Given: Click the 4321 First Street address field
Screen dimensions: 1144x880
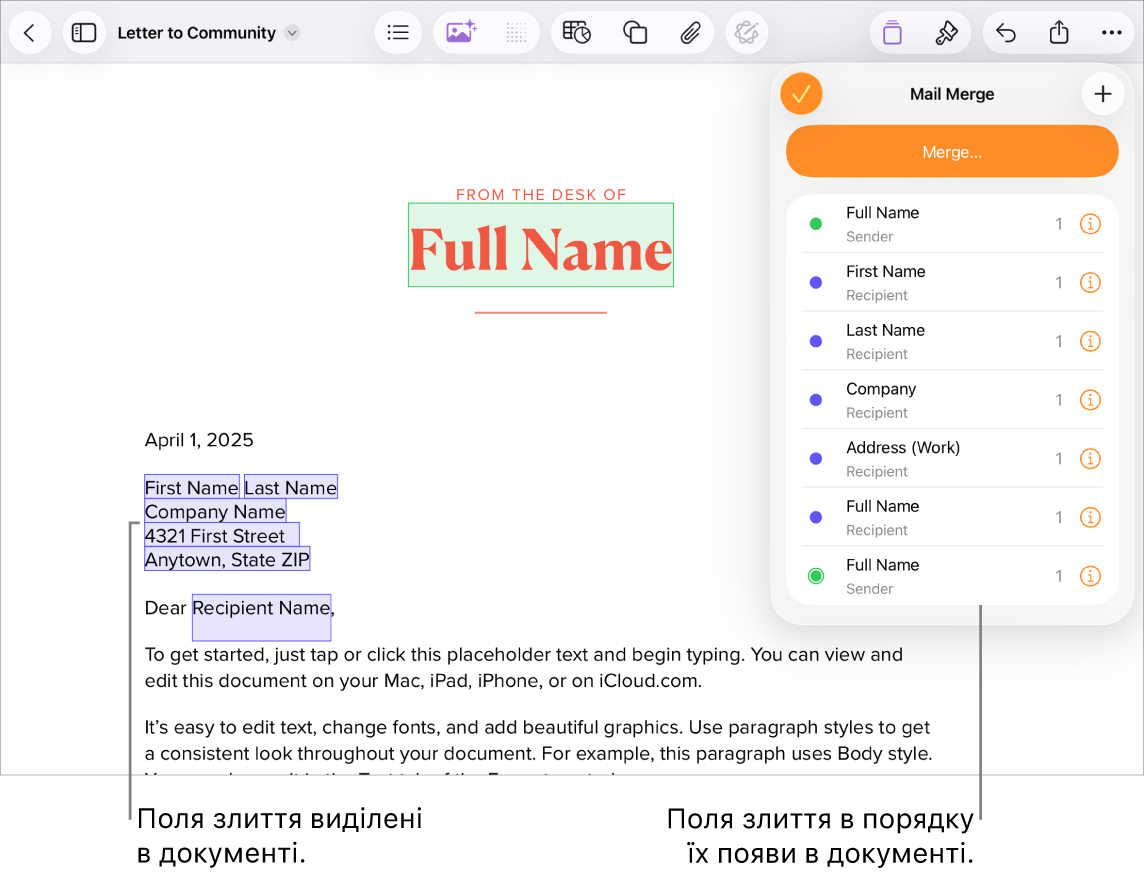Looking at the screenshot, I should pos(222,535).
